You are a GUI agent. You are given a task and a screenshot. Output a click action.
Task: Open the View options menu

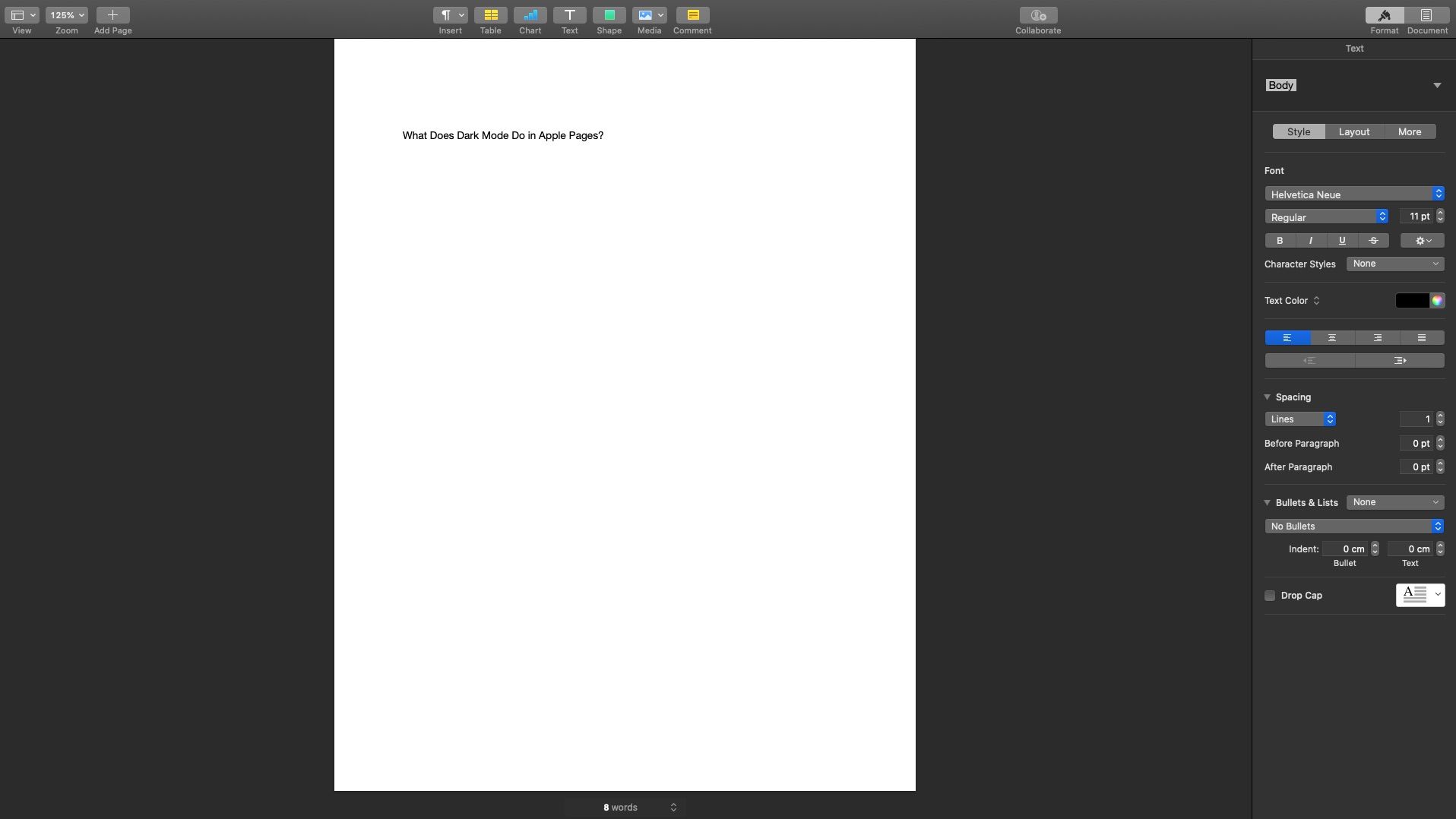click(x=22, y=15)
